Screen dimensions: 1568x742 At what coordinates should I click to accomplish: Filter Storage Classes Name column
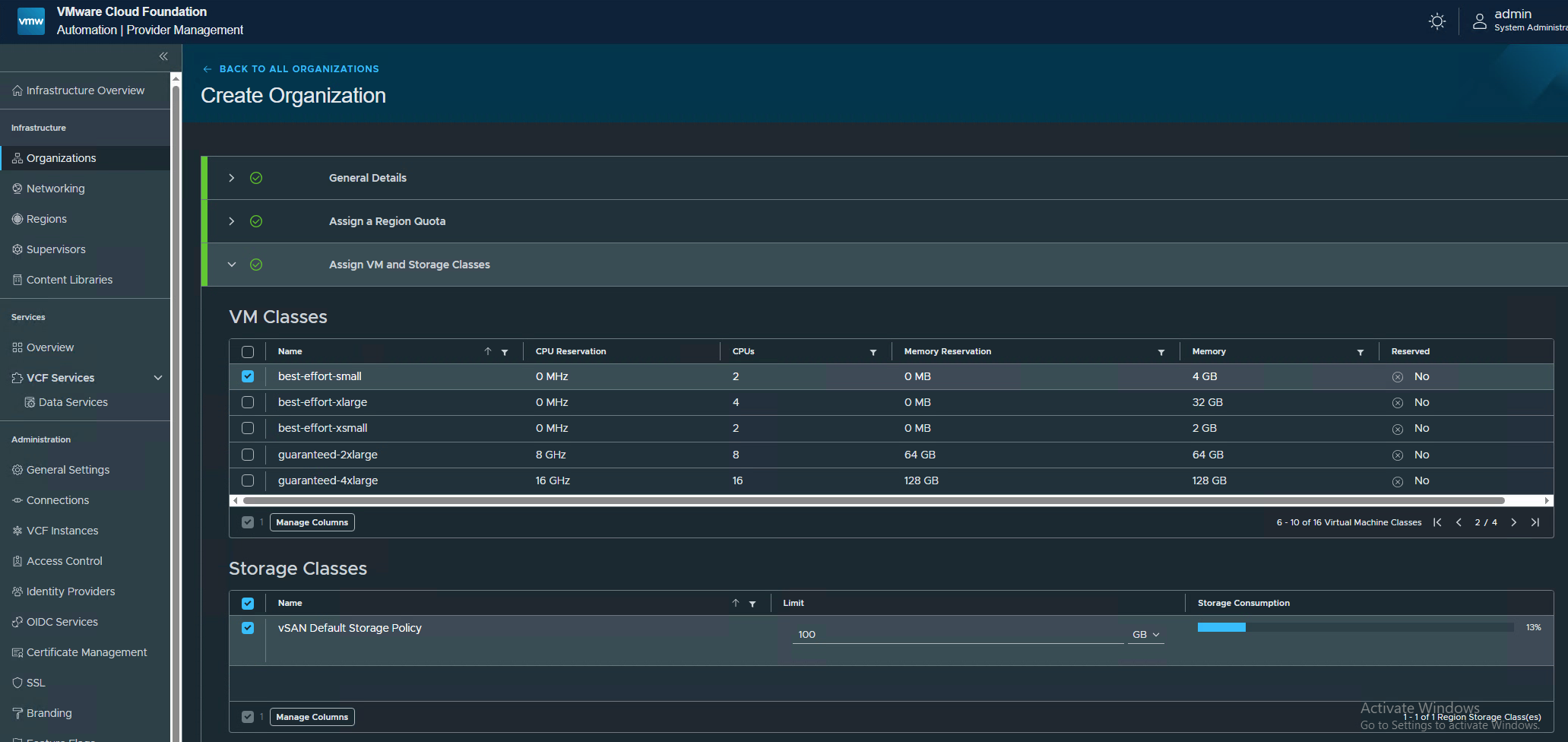pos(752,604)
